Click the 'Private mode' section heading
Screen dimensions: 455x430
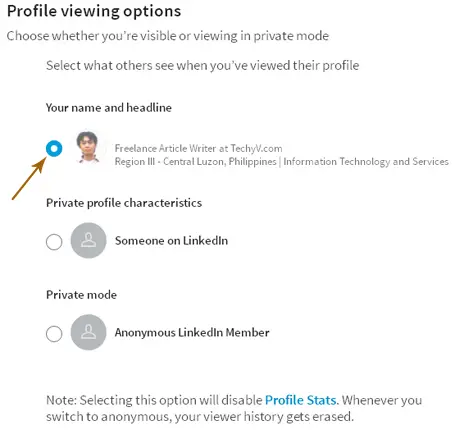click(81, 295)
